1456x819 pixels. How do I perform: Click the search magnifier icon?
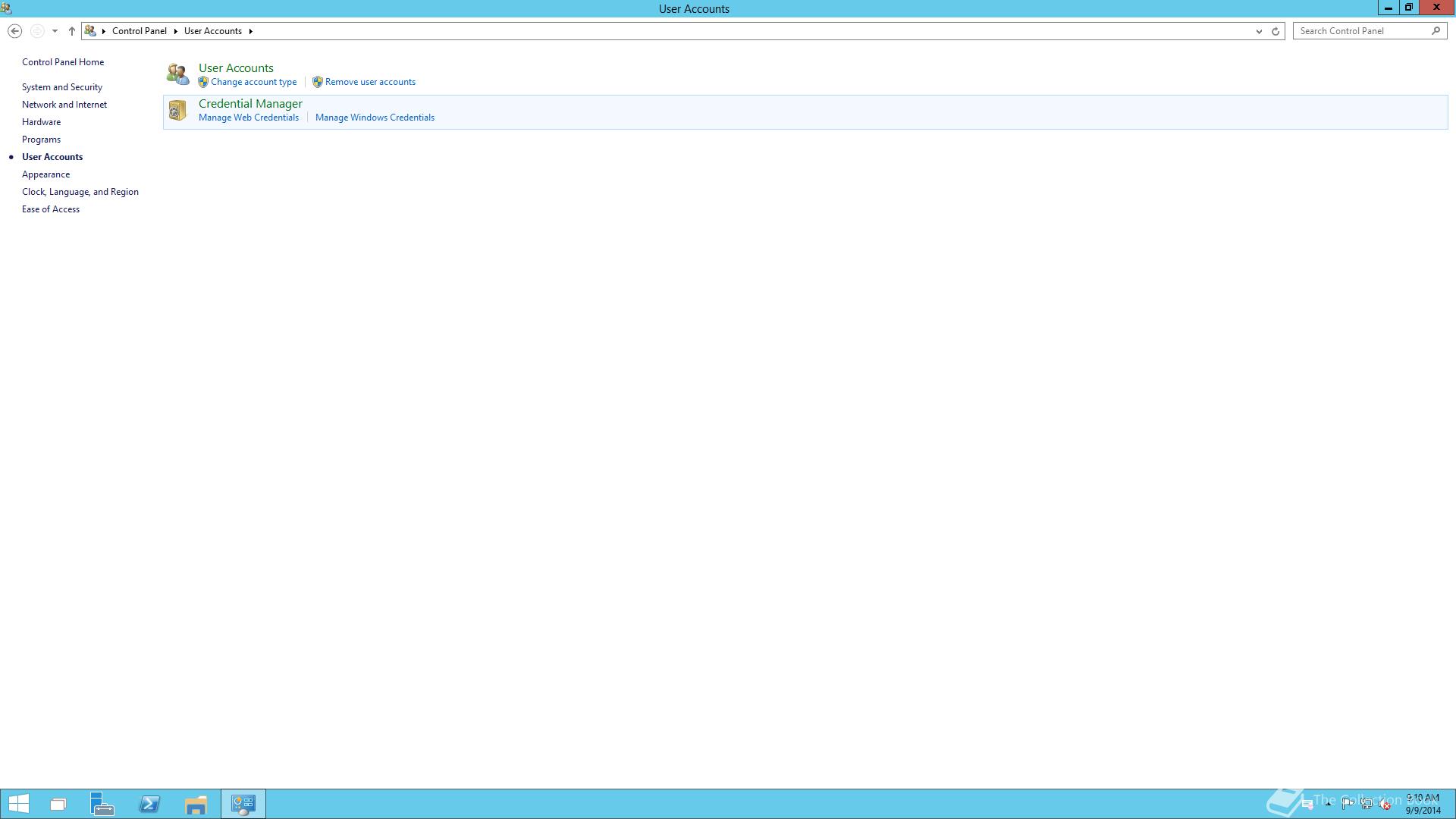tap(1436, 31)
